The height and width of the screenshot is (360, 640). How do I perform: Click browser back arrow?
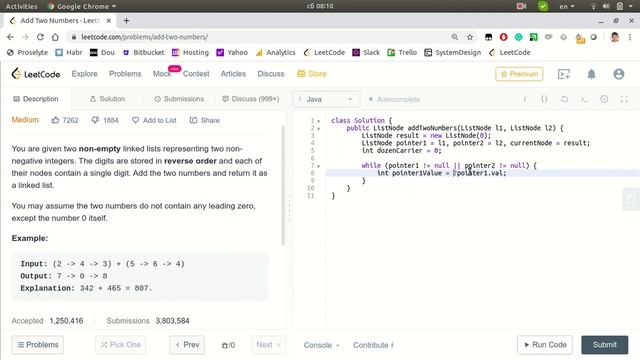[10, 37]
